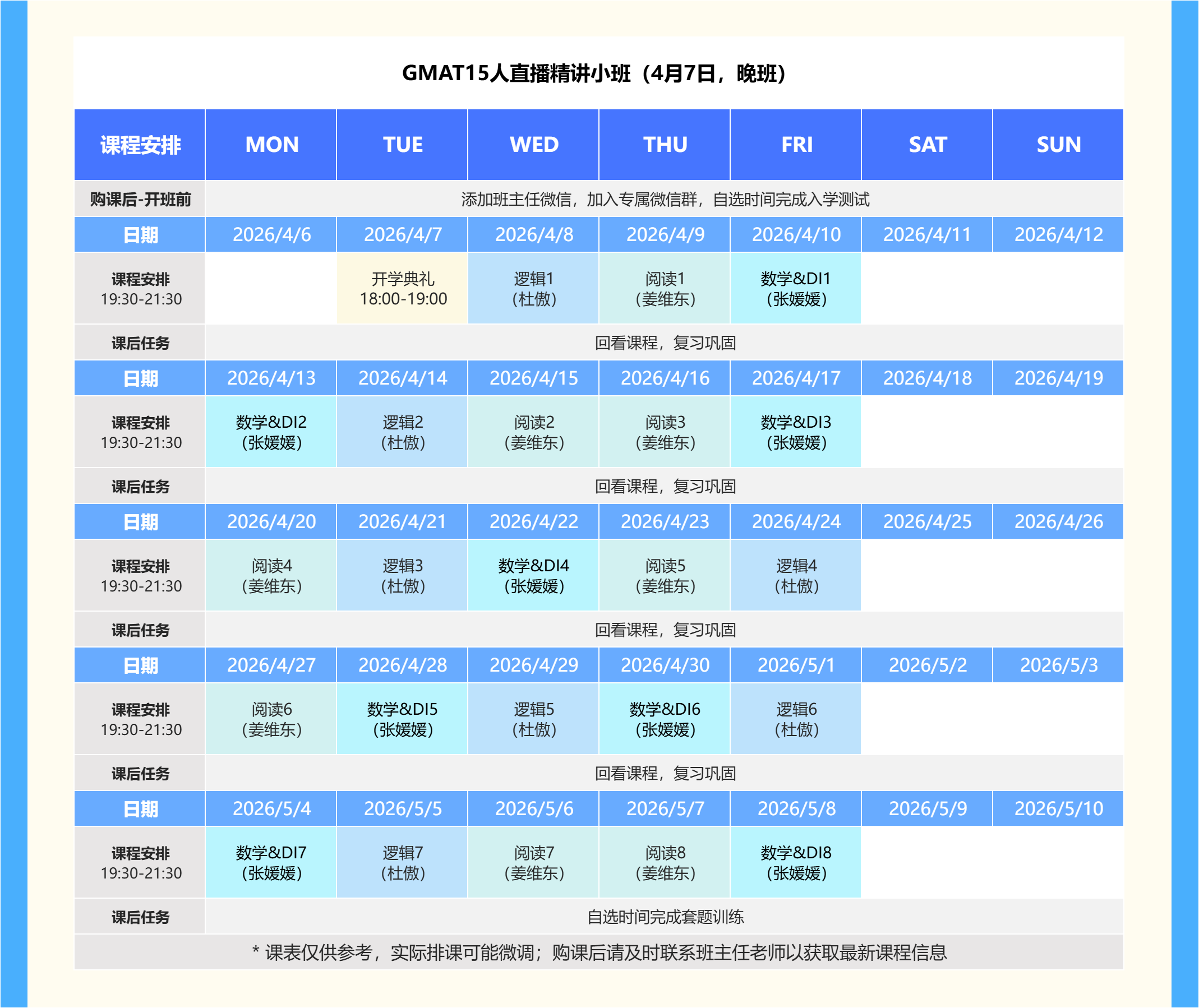The height and width of the screenshot is (1008, 1199).
Task: Click the MON column header
Action: (x=271, y=145)
